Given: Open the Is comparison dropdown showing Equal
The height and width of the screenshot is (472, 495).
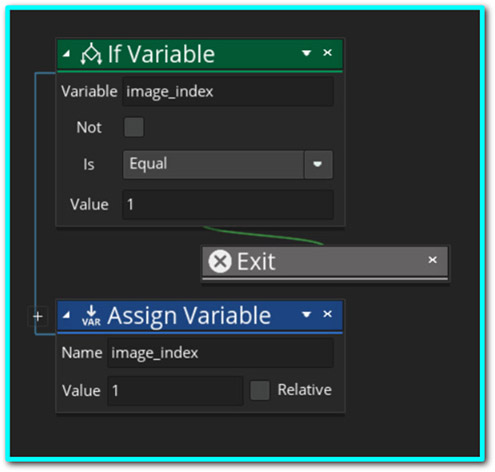Looking at the screenshot, I should (x=228, y=164).
